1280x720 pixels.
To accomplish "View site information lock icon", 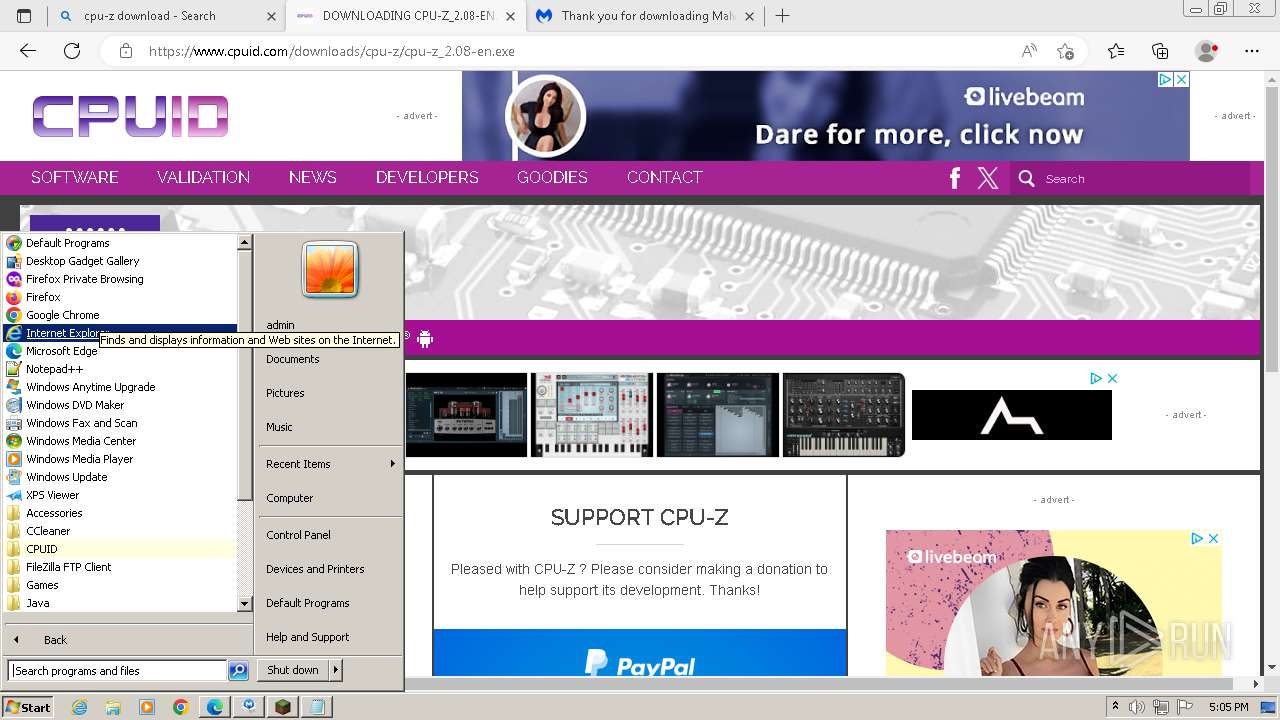I will [x=125, y=51].
